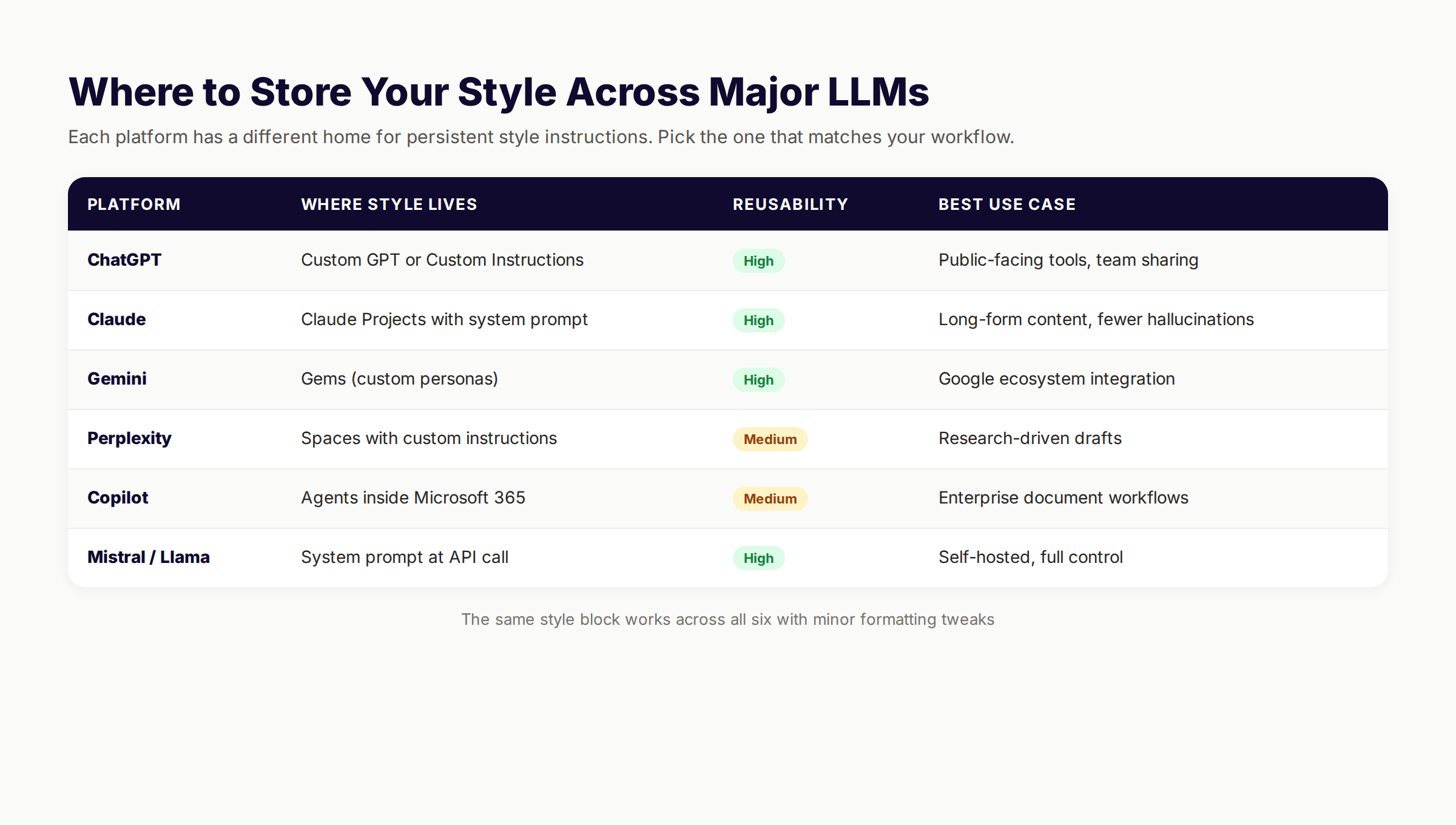This screenshot has width=1456, height=825.
Task: Click the High badge in the ChatGPT row
Action: [x=758, y=261]
